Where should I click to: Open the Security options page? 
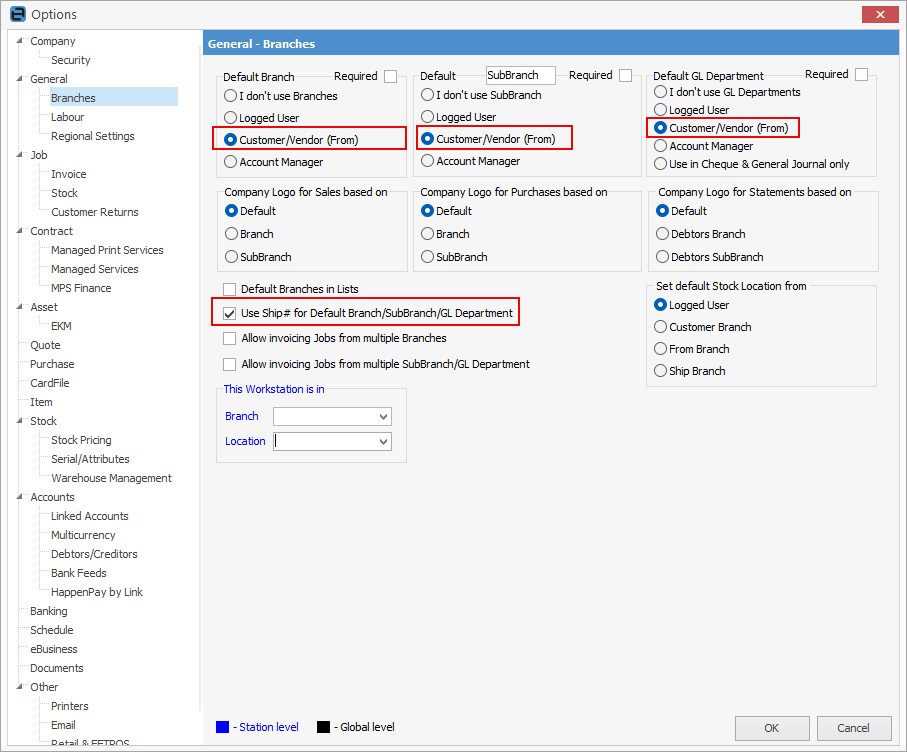pyautogui.click(x=71, y=60)
